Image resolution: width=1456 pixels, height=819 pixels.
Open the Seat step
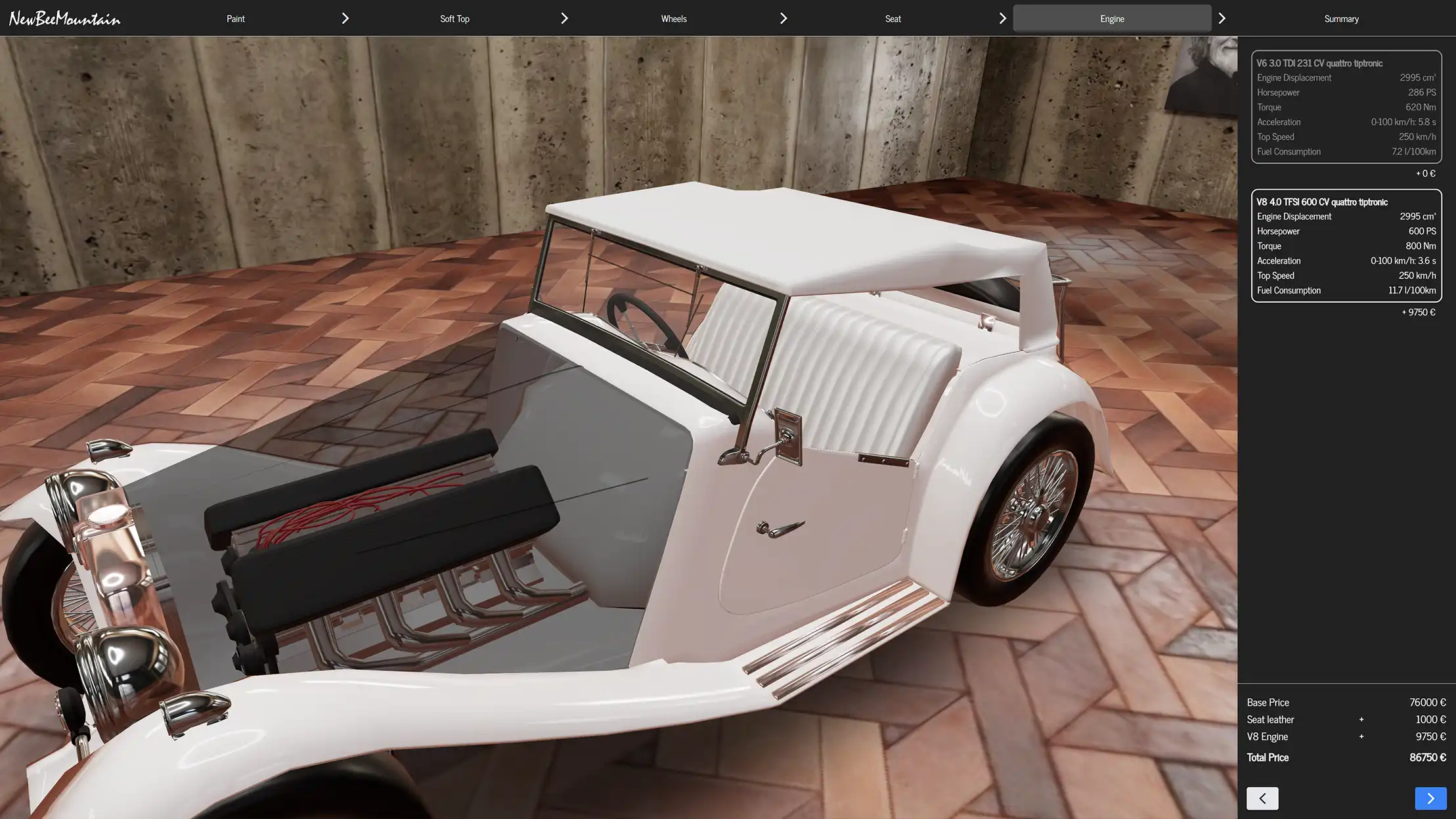tap(893, 18)
